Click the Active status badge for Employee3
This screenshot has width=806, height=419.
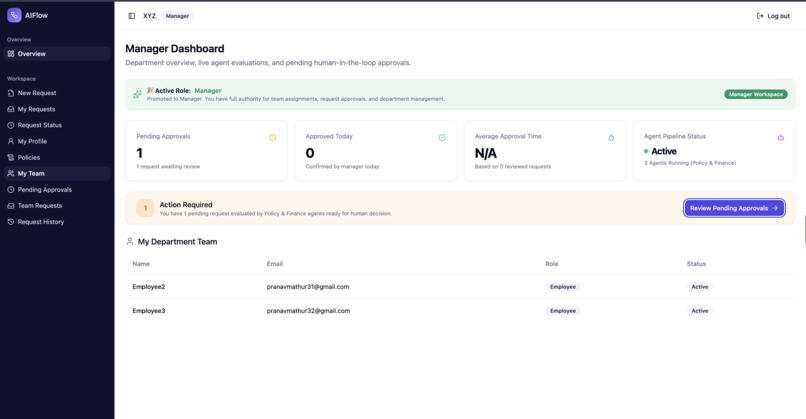pos(700,311)
